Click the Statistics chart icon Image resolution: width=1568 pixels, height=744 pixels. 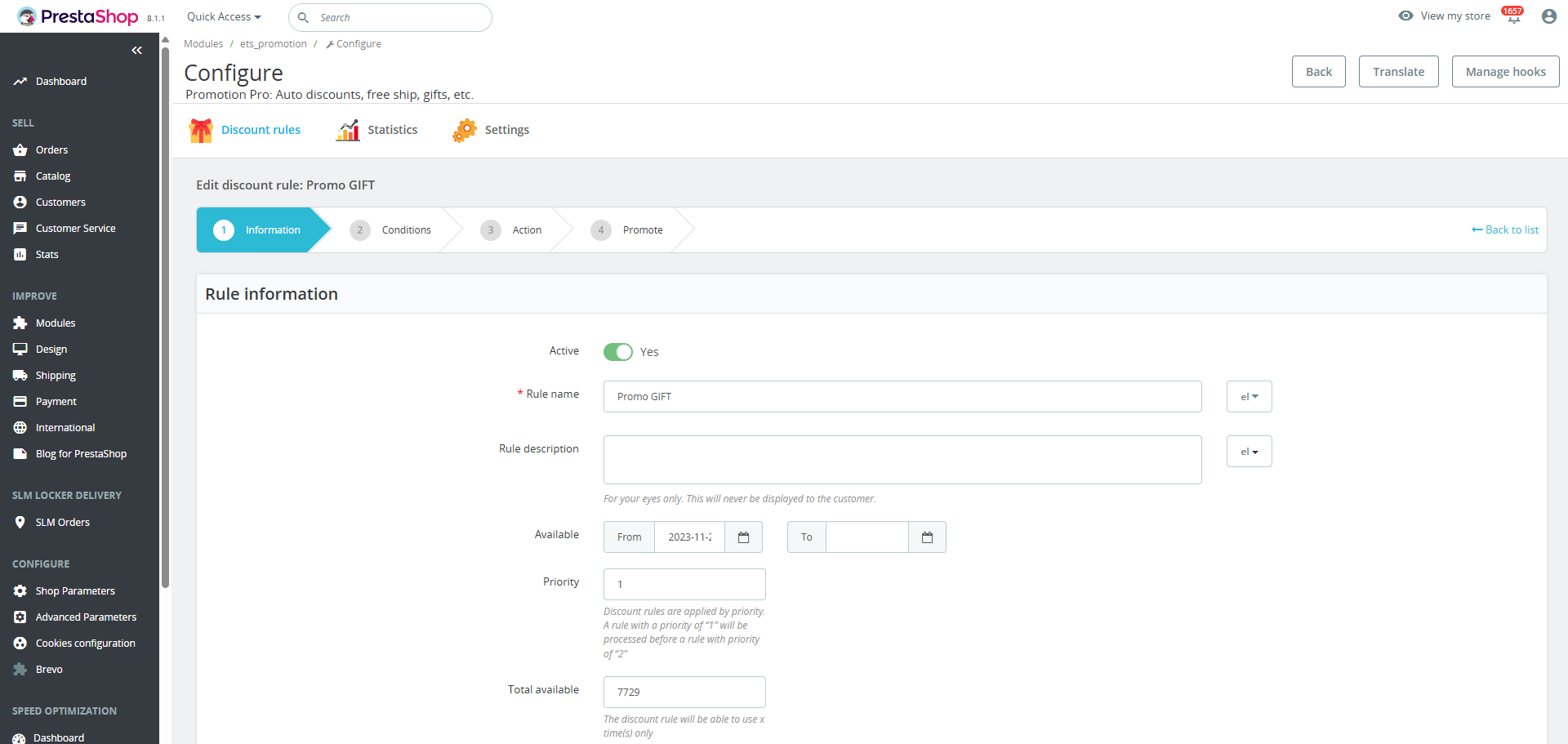point(348,131)
